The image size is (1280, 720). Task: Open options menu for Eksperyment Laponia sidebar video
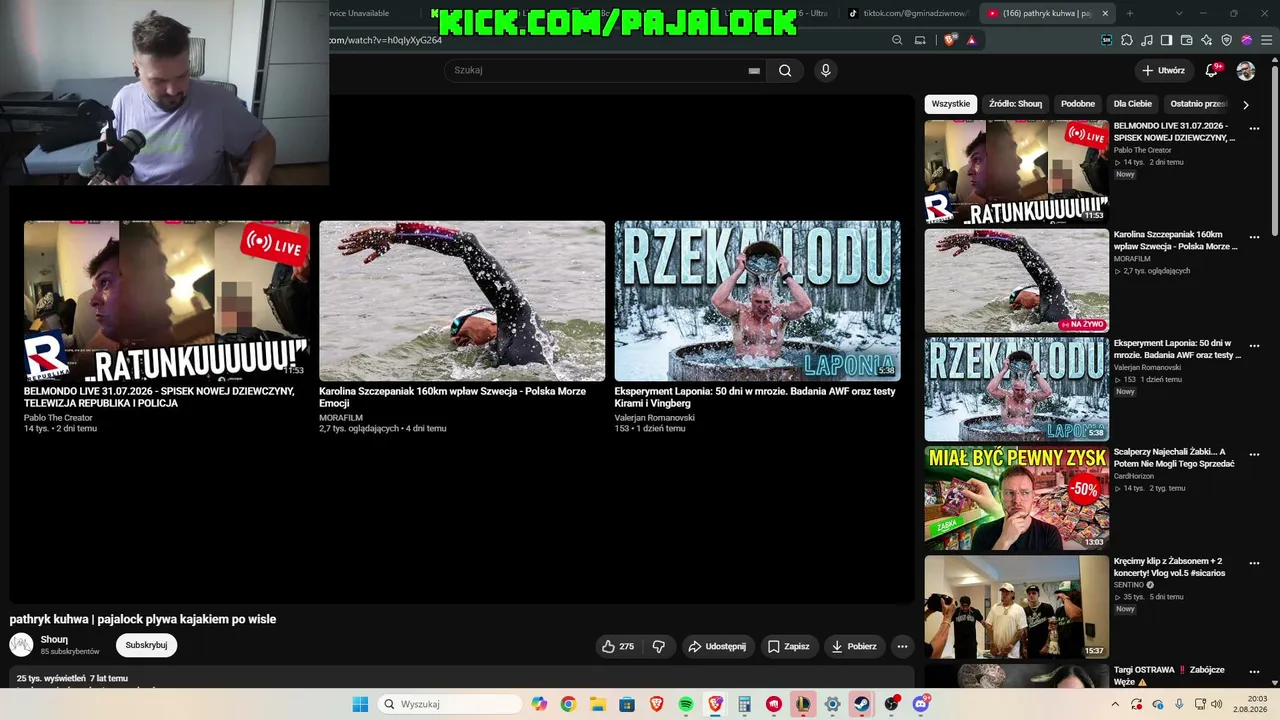click(x=1254, y=345)
